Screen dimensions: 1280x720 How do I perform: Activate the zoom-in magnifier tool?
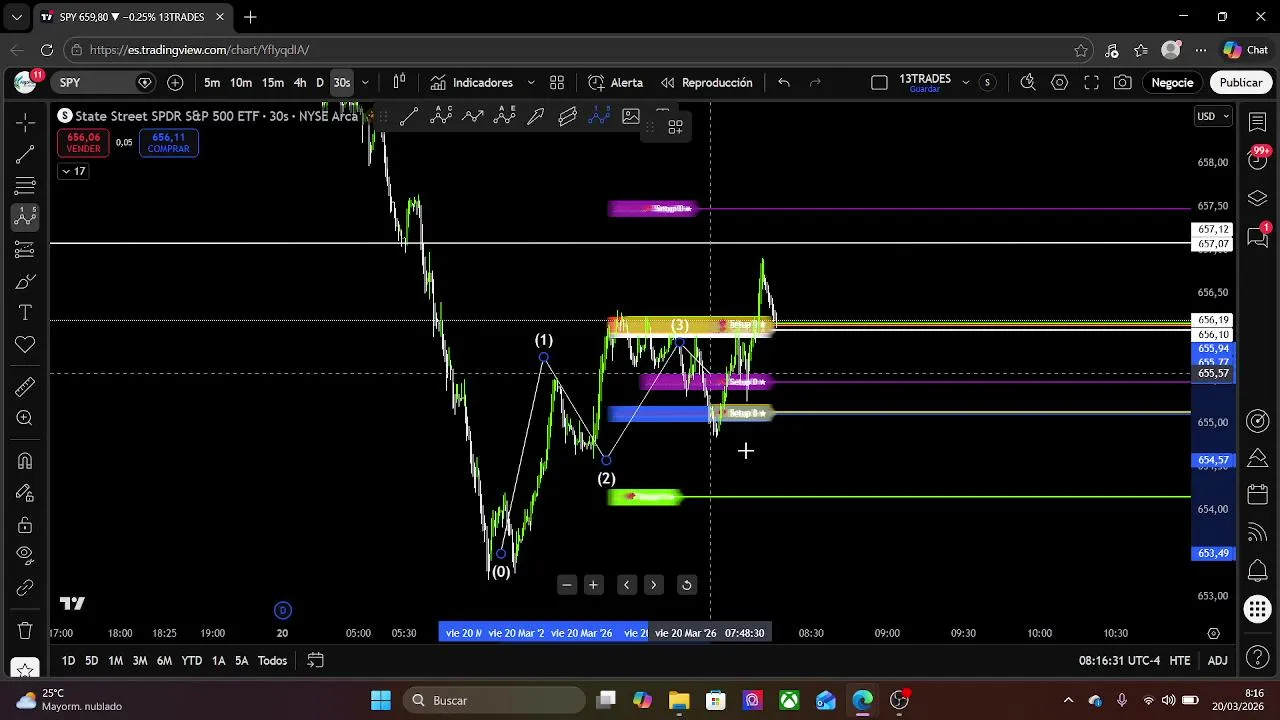click(x=25, y=418)
